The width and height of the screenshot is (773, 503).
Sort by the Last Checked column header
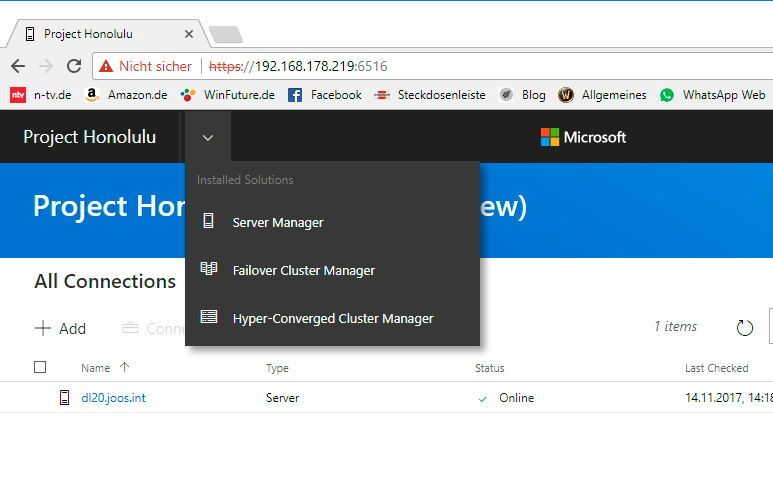[x=716, y=368]
